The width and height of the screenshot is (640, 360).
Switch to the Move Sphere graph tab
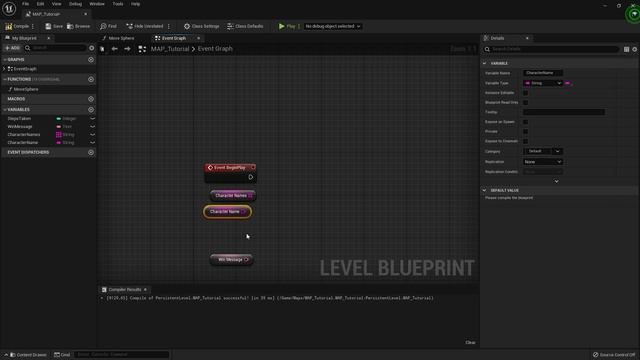(x=121, y=38)
